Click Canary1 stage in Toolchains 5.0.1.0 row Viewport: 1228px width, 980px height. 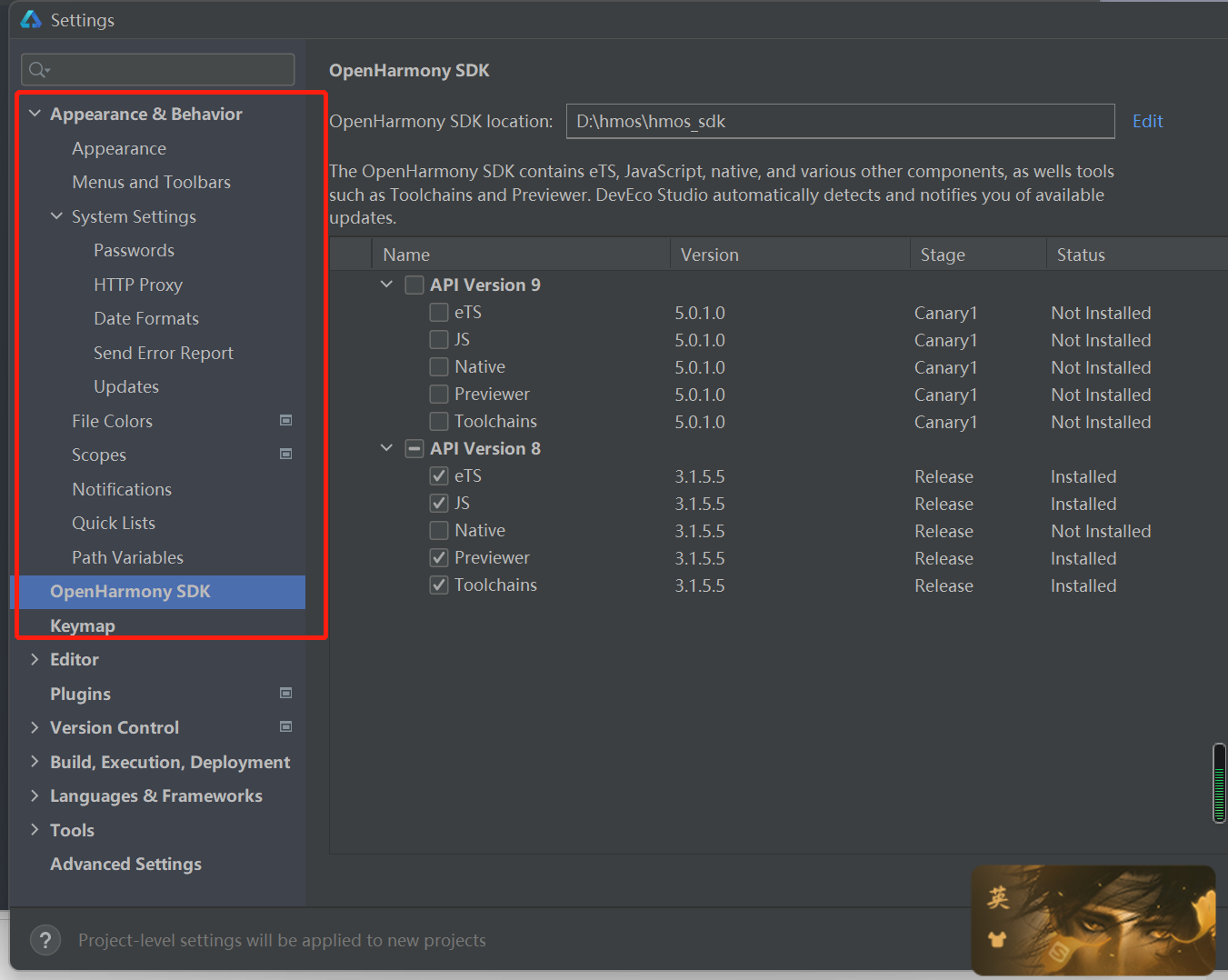point(945,422)
